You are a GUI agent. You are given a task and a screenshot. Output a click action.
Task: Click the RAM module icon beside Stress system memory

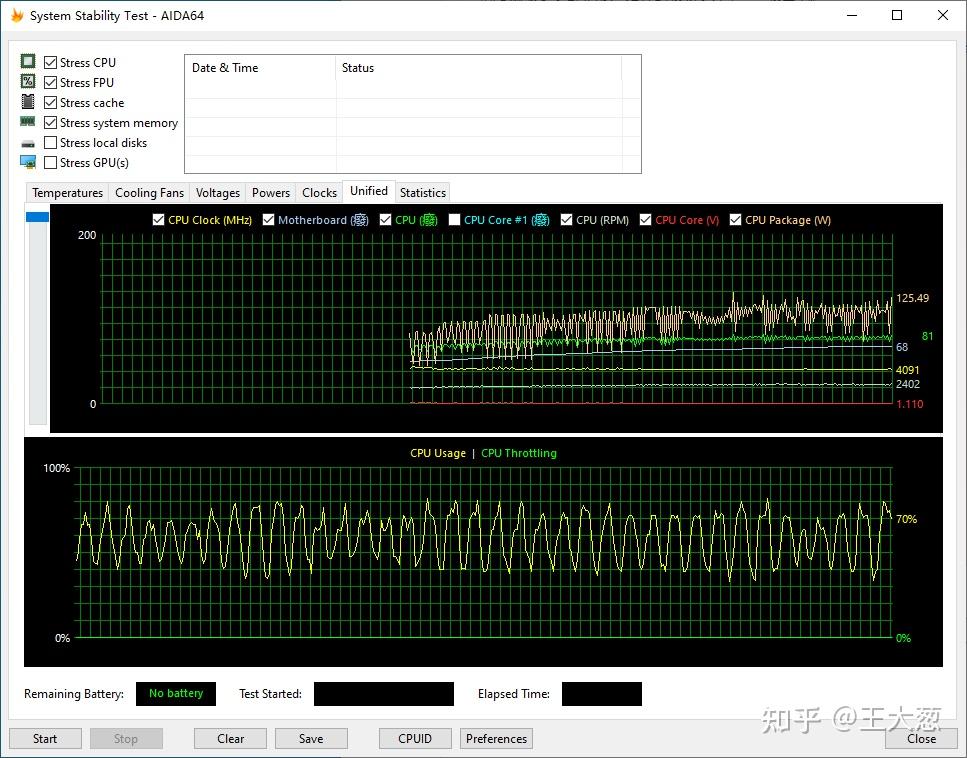tap(28, 122)
